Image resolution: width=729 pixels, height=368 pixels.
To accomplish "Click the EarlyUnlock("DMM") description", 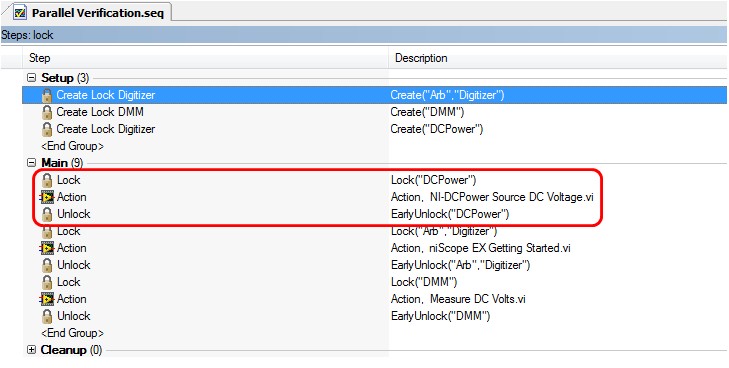I will (440, 316).
